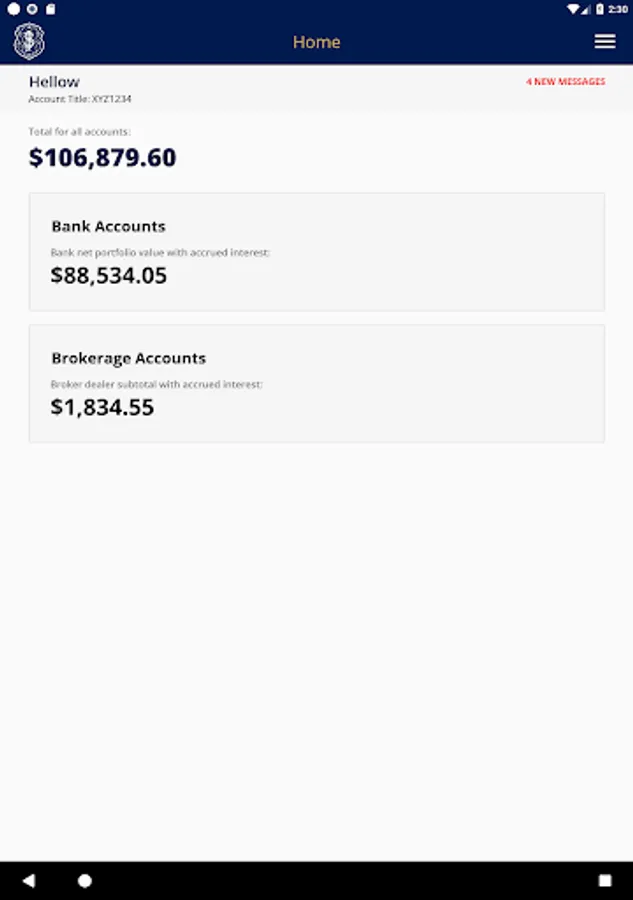Tap the first circle notification icon
Viewport: 633px width, 900px height.
(14, 8)
